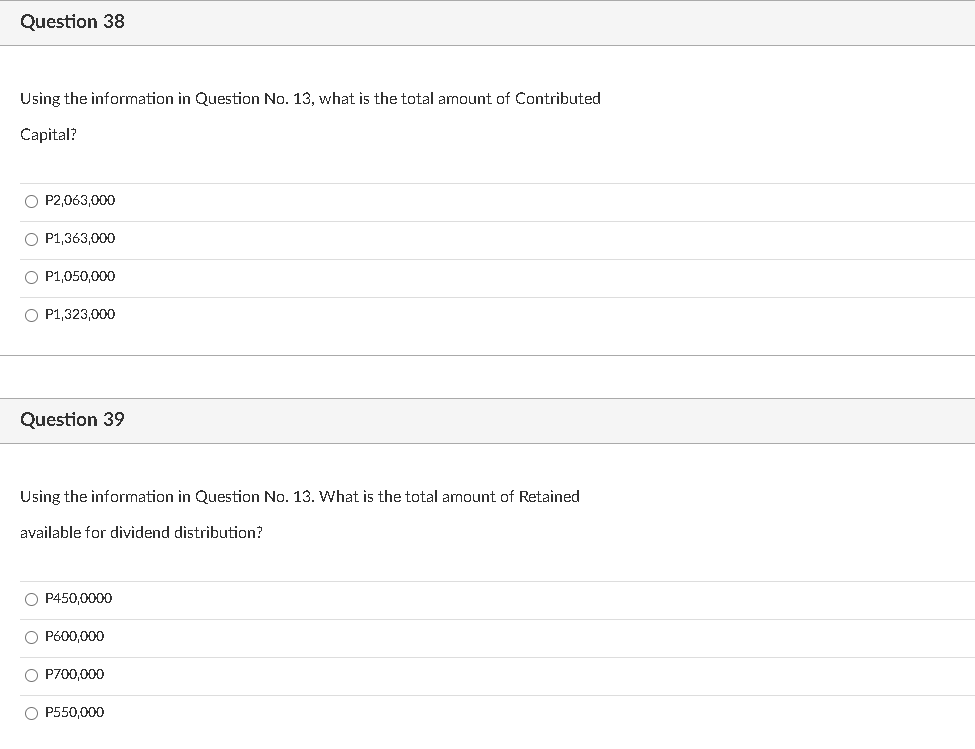The image size is (975, 749).
Task: Click the Question 39 prompt text
Action: [x=300, y=496]
